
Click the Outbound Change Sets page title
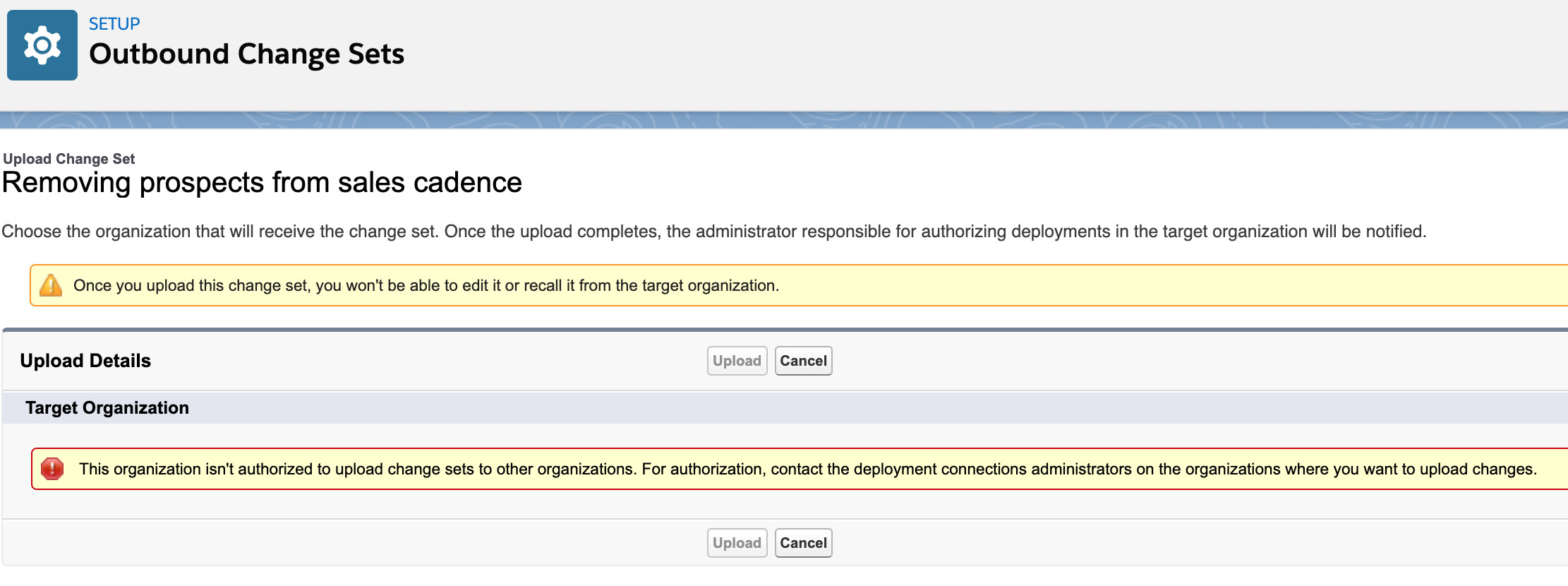click(x=246, y=54)
